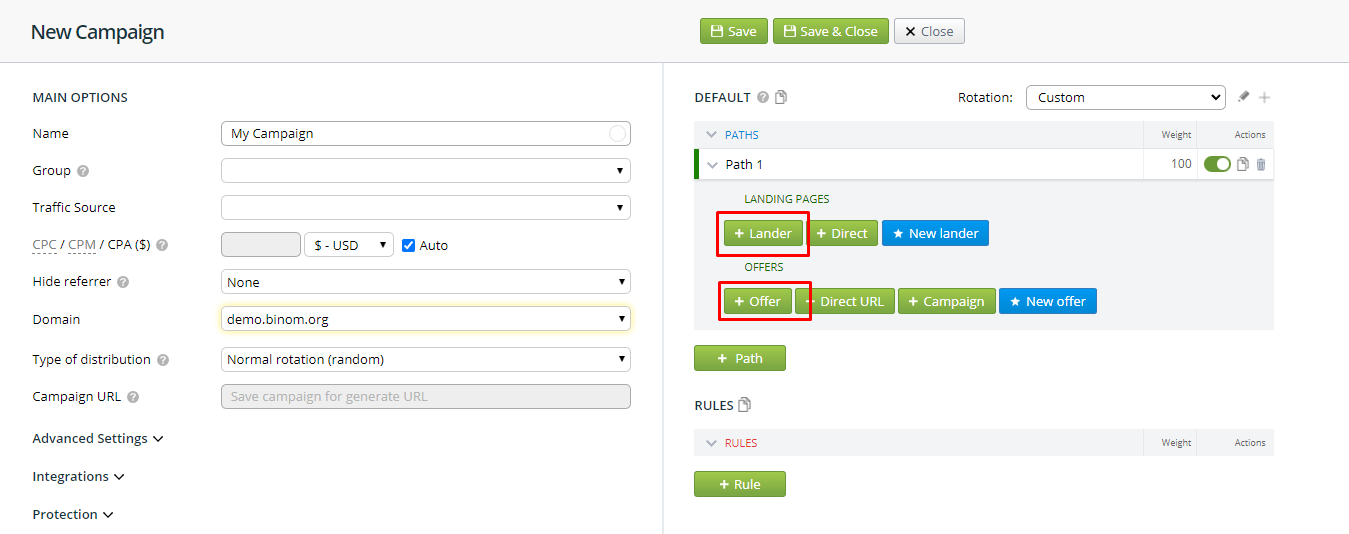Click the Save & Close button
The width and height of the screenshot is (1349, 534).
pyautogui.click(x=830, y=31)
